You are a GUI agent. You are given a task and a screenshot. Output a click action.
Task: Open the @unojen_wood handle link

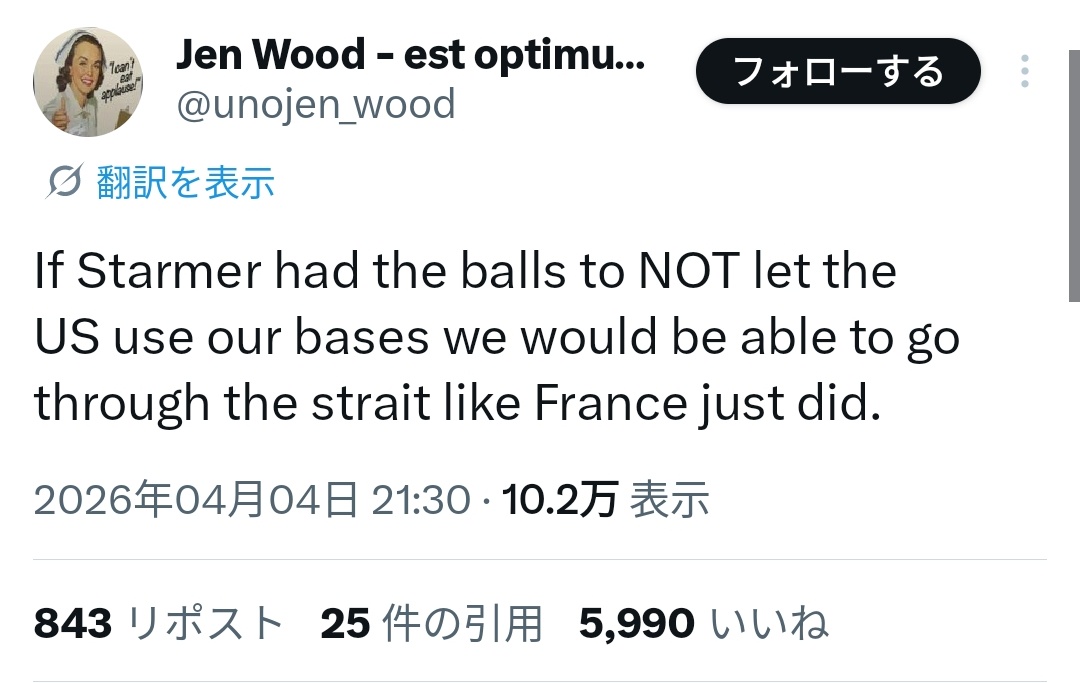pyautogui.click(x=315, y=104)
